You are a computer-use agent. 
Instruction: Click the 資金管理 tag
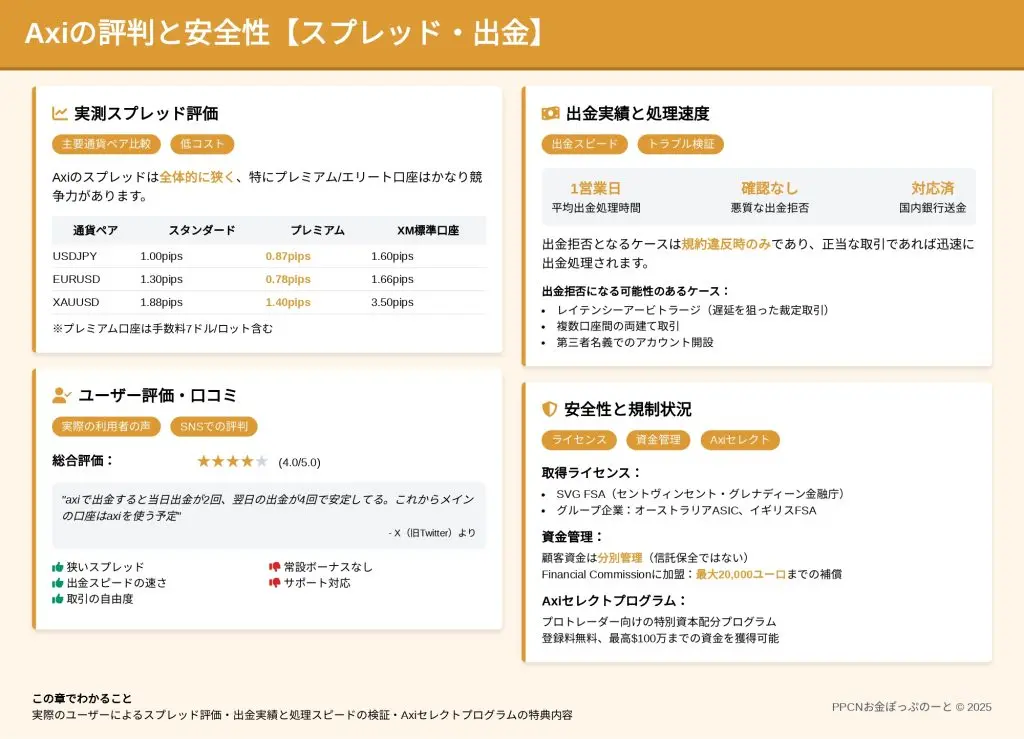point(657,440)
